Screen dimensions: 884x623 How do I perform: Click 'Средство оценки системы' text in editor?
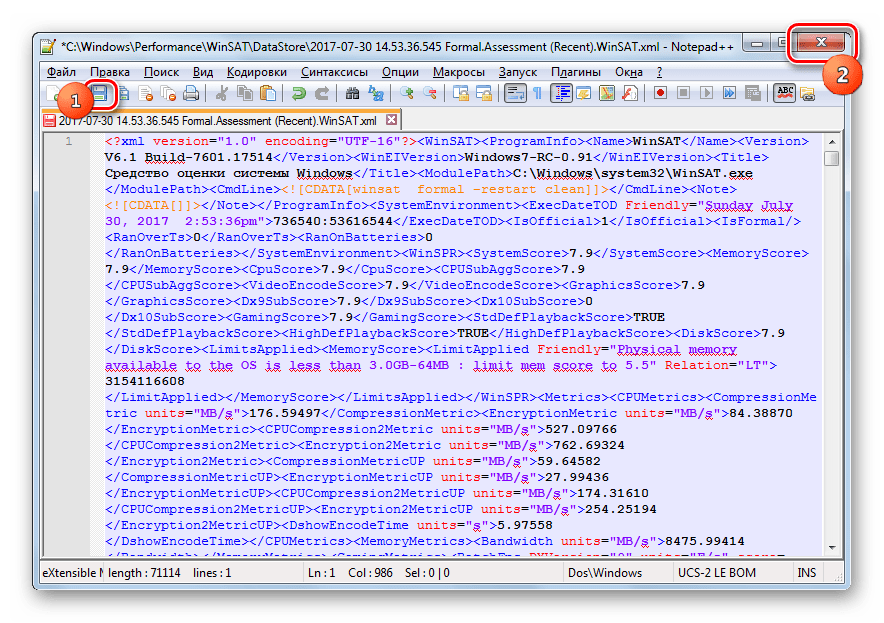point(196,173)
